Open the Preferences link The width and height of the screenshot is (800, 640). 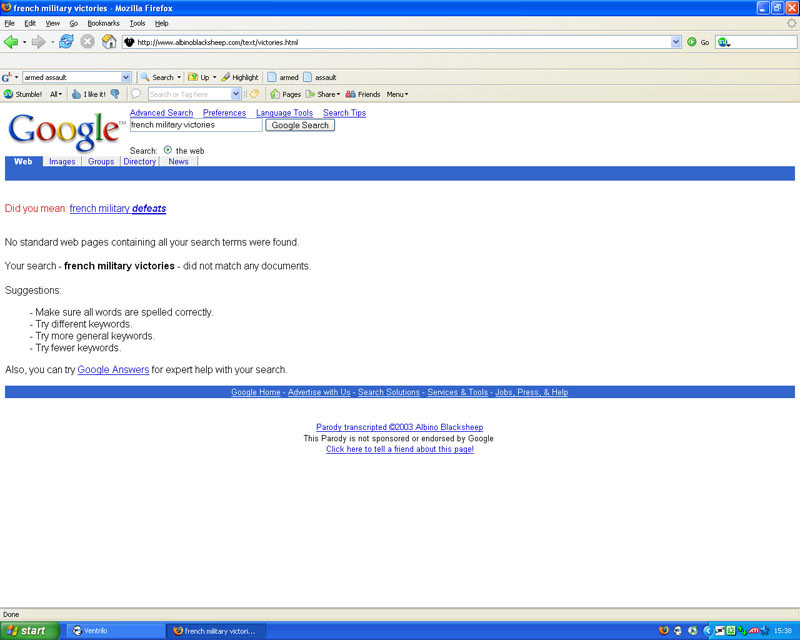tap(224, 113)
